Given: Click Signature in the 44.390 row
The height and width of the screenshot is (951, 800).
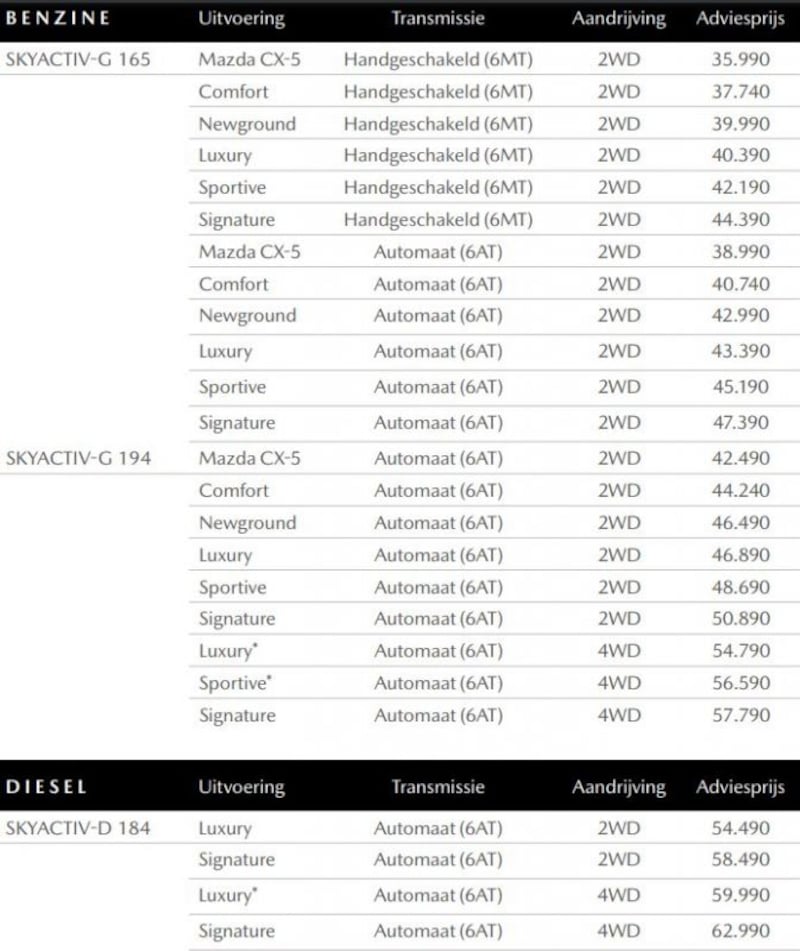Looking at the screenshot, I should coord(237,220).
